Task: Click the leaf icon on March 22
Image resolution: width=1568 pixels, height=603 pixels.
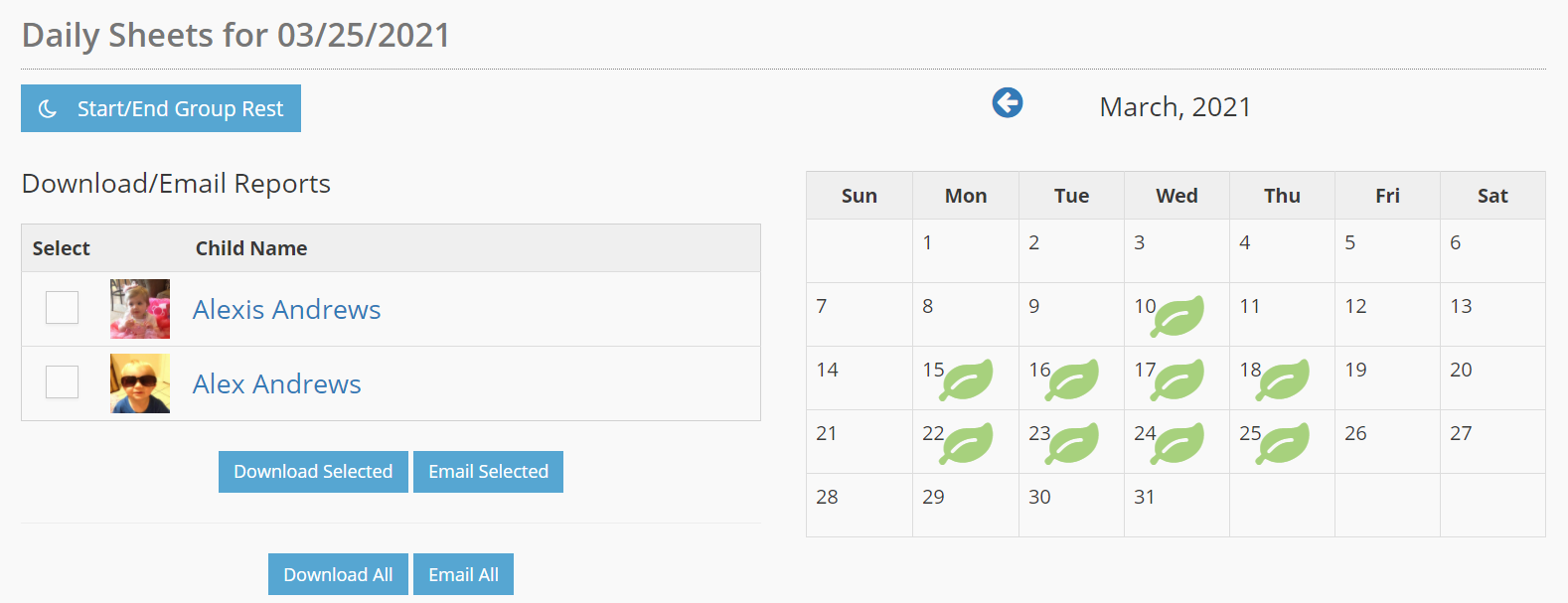Action: (x=967, y=443)
